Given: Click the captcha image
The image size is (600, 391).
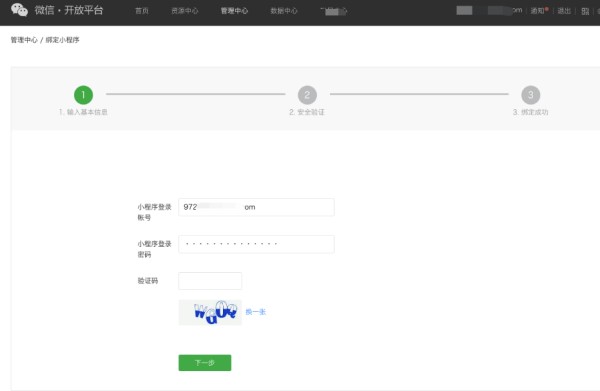Looking at the screenshot, I should point(210,312).
